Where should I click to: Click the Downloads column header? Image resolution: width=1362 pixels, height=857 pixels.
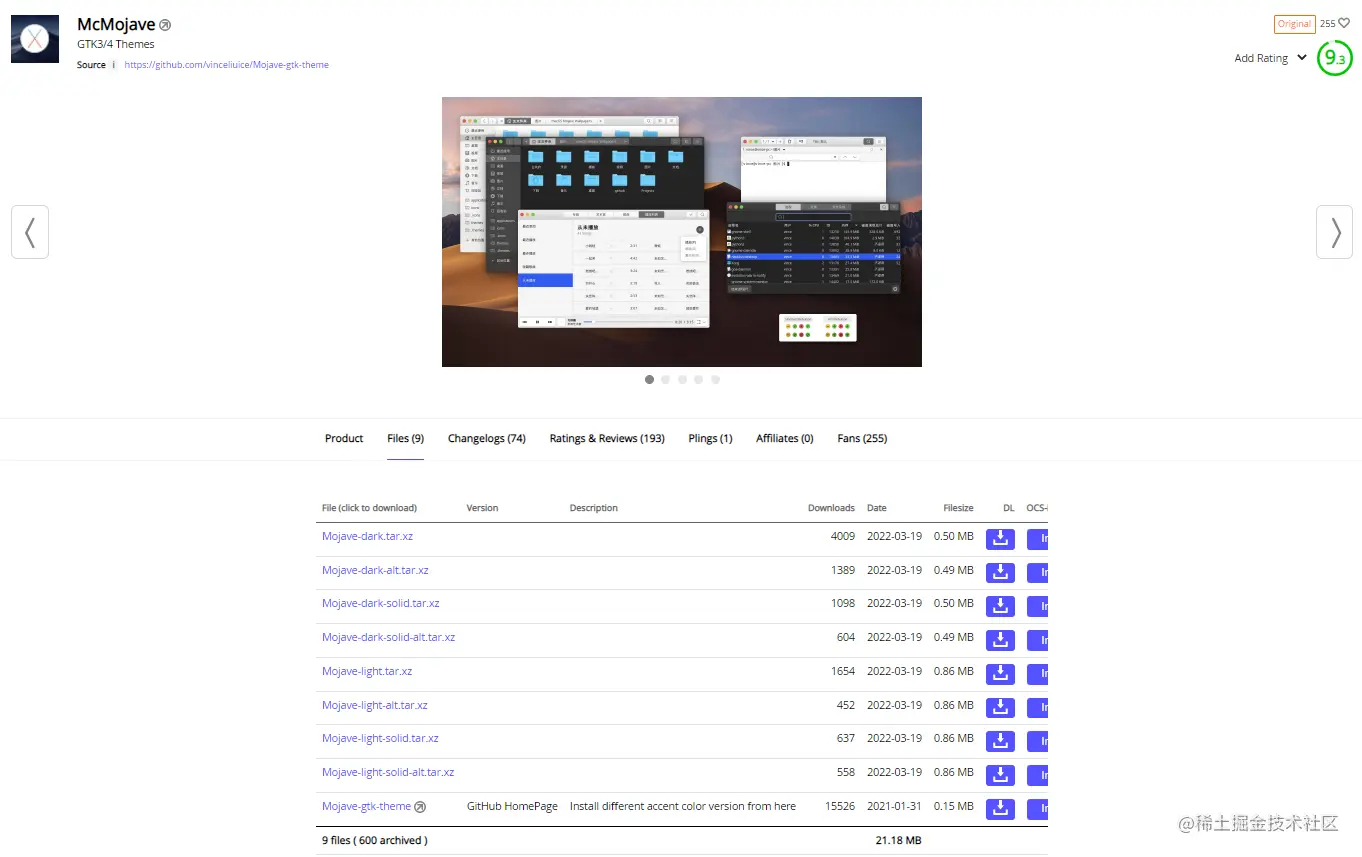[831, 508]
